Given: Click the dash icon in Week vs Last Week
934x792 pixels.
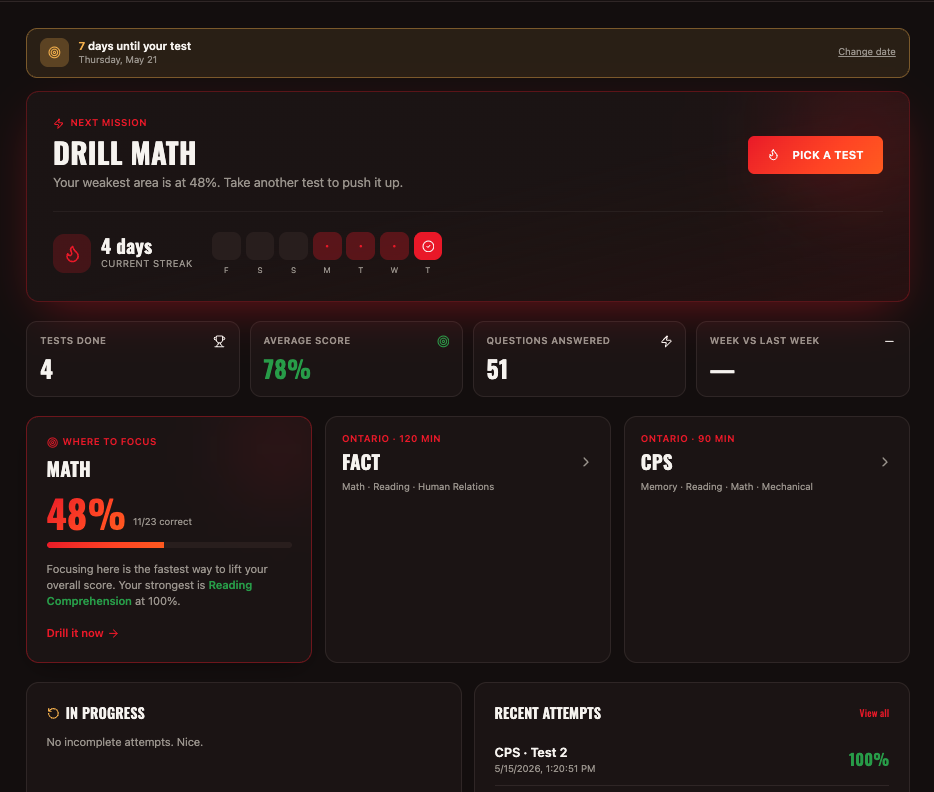Looking at the screenshot, I should tap(889, 341).
